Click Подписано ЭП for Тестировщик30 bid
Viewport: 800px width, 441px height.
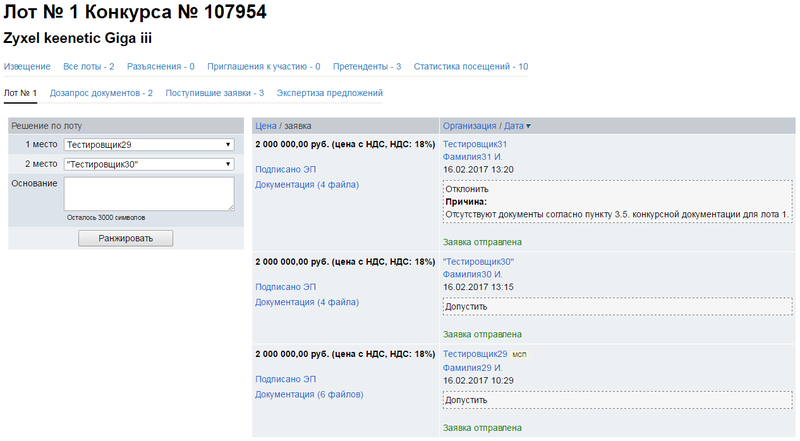click(285, 287)
